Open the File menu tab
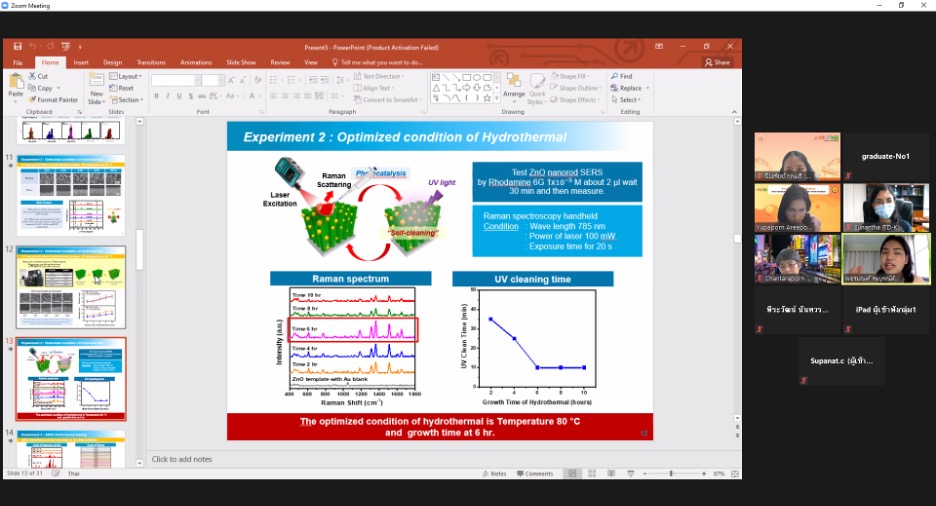This screenshot has height=506, width=936. pos(18,62)
